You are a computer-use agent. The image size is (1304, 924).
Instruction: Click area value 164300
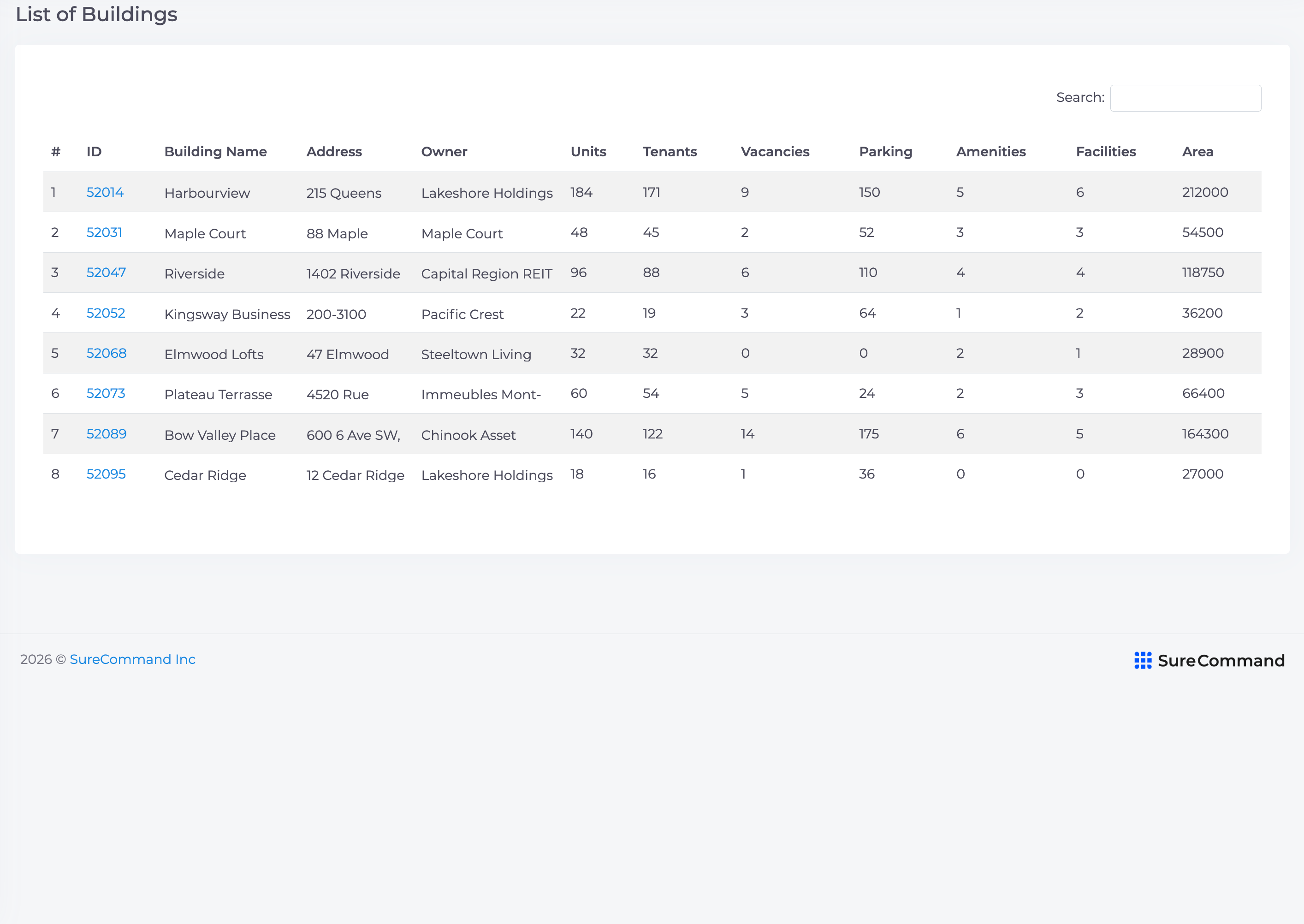click(x=1205, y=433)
